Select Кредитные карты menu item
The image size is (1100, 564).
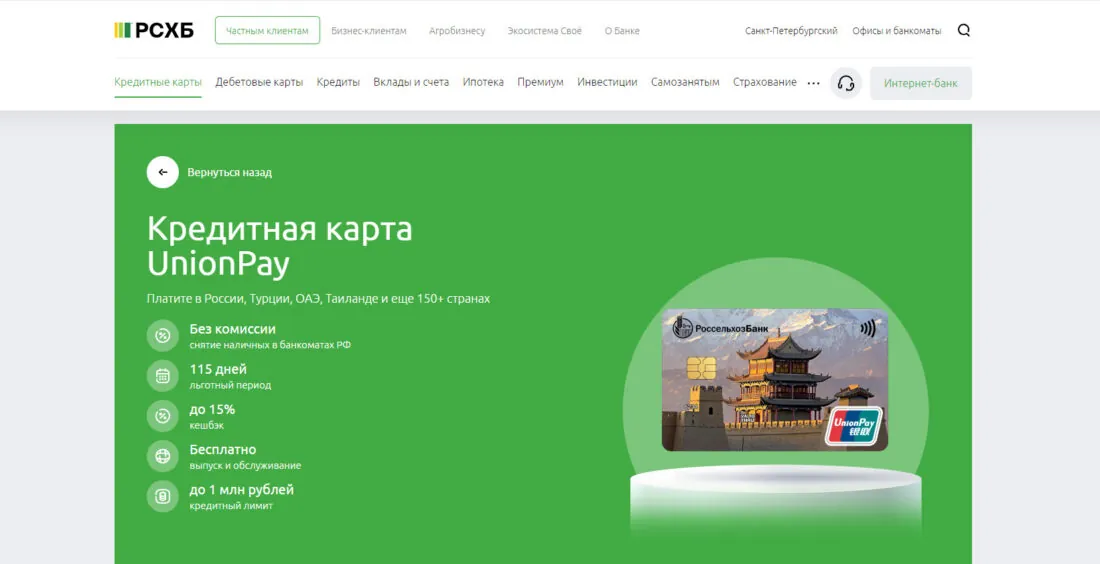pos(158,82)
